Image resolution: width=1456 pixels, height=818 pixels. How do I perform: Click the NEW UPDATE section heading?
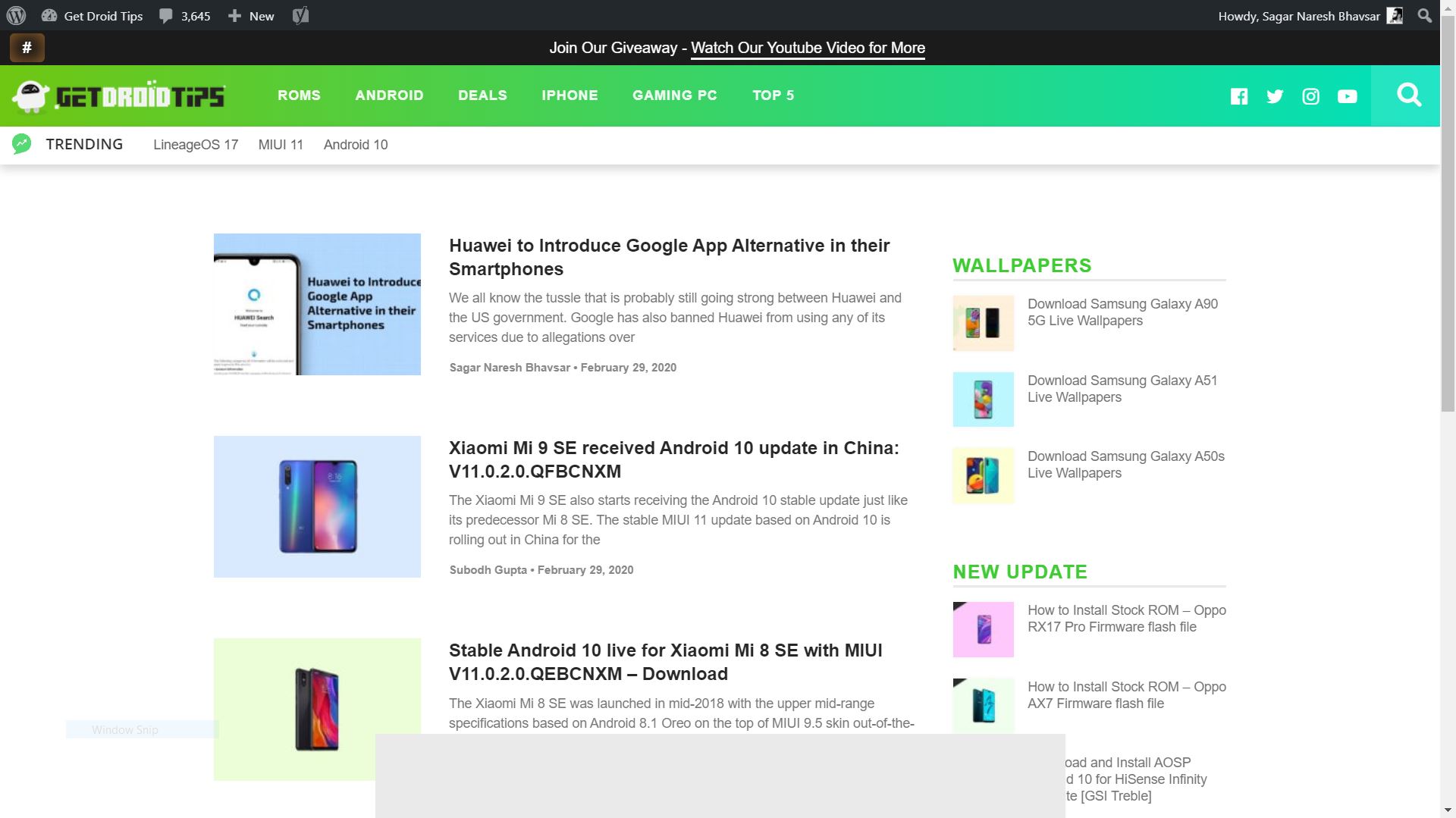coord(1020,572)
